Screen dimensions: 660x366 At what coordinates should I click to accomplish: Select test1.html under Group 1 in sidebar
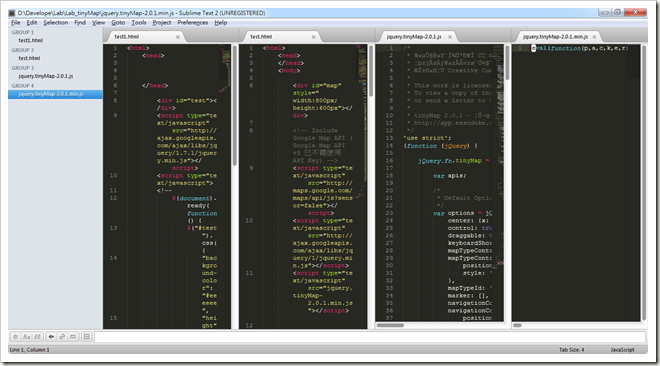click(30, 40)
